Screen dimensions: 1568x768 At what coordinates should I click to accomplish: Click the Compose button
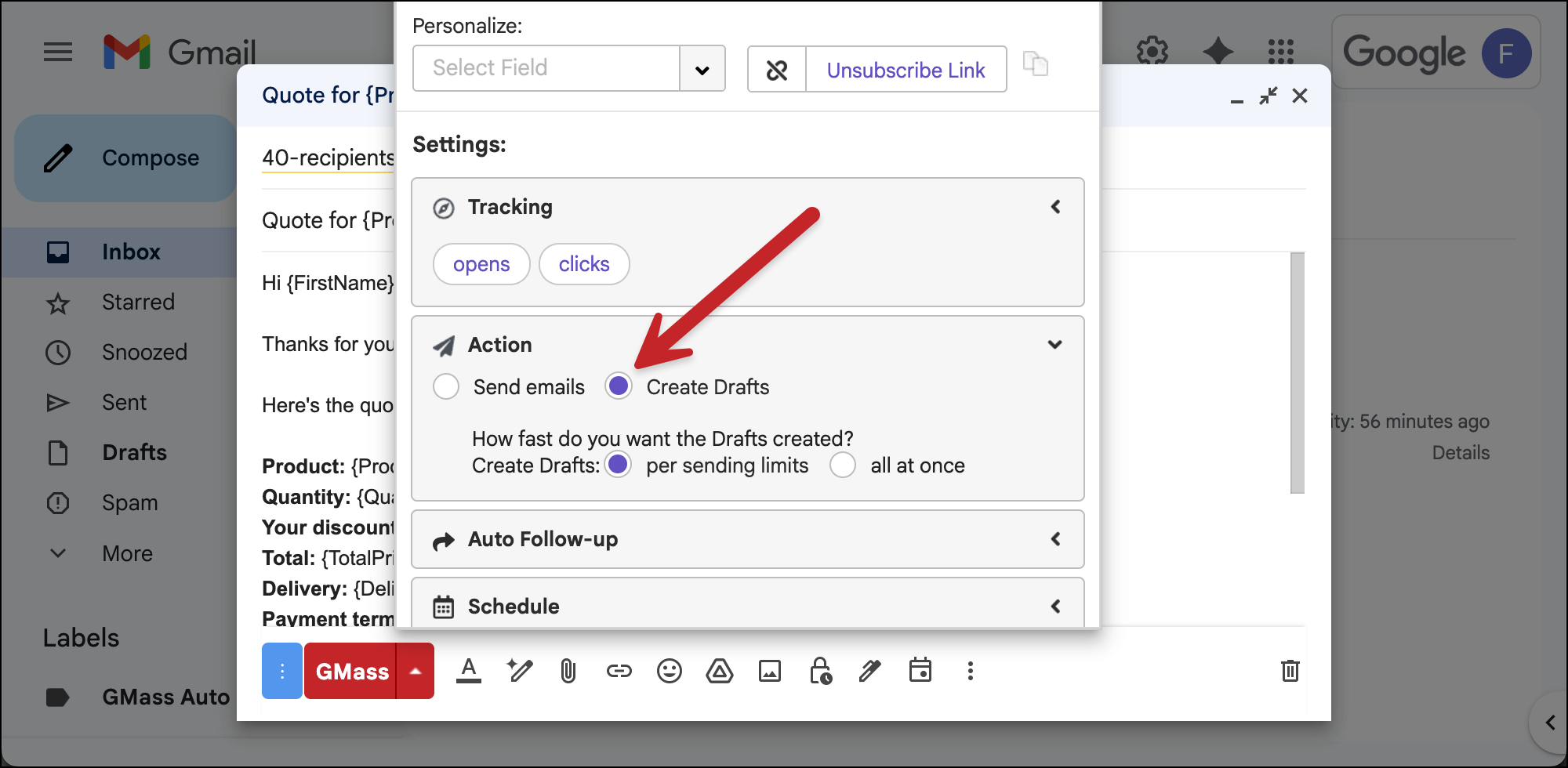125,158
